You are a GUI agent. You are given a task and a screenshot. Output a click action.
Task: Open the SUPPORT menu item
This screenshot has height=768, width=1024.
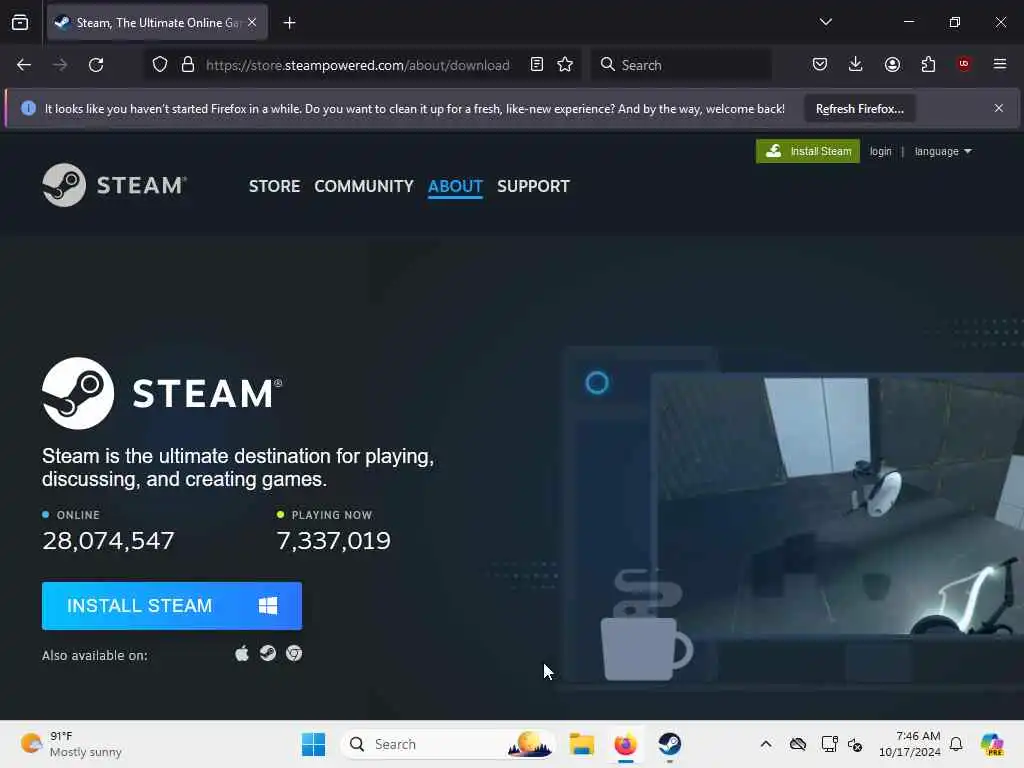tap(533, 186)
